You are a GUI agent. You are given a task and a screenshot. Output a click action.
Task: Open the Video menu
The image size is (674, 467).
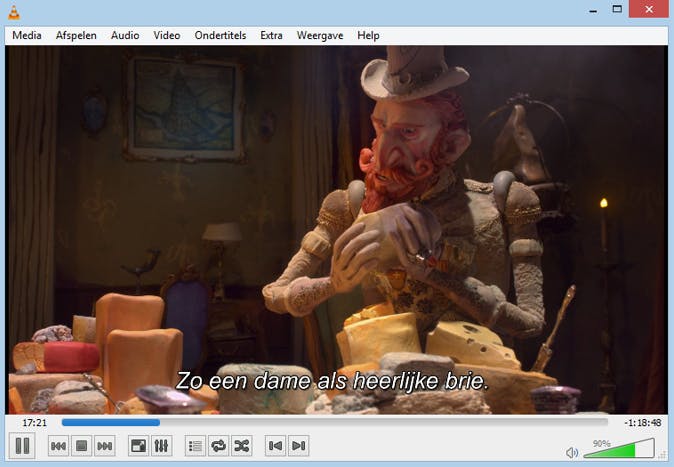[x=167, y=35]
